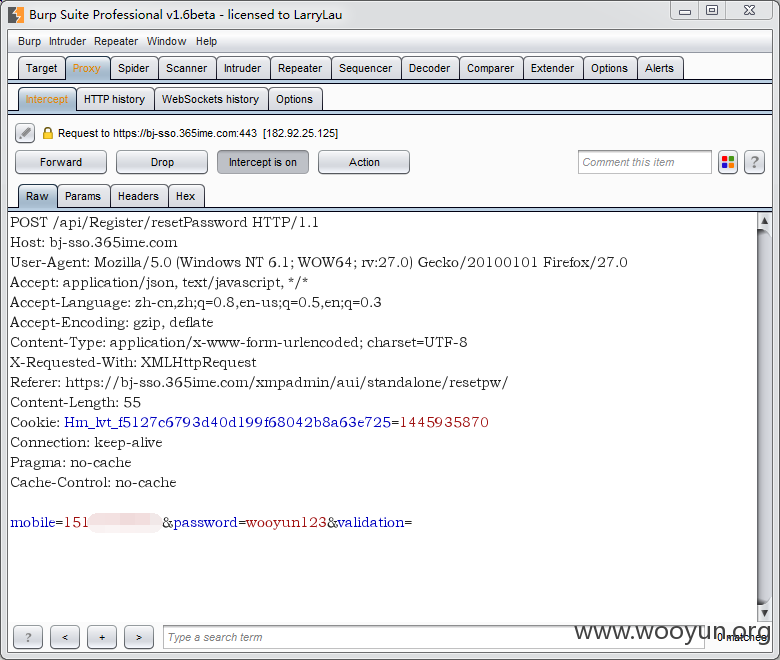Open the Repeater tool tab
780x660 pixels.
[x=300, y=68]
